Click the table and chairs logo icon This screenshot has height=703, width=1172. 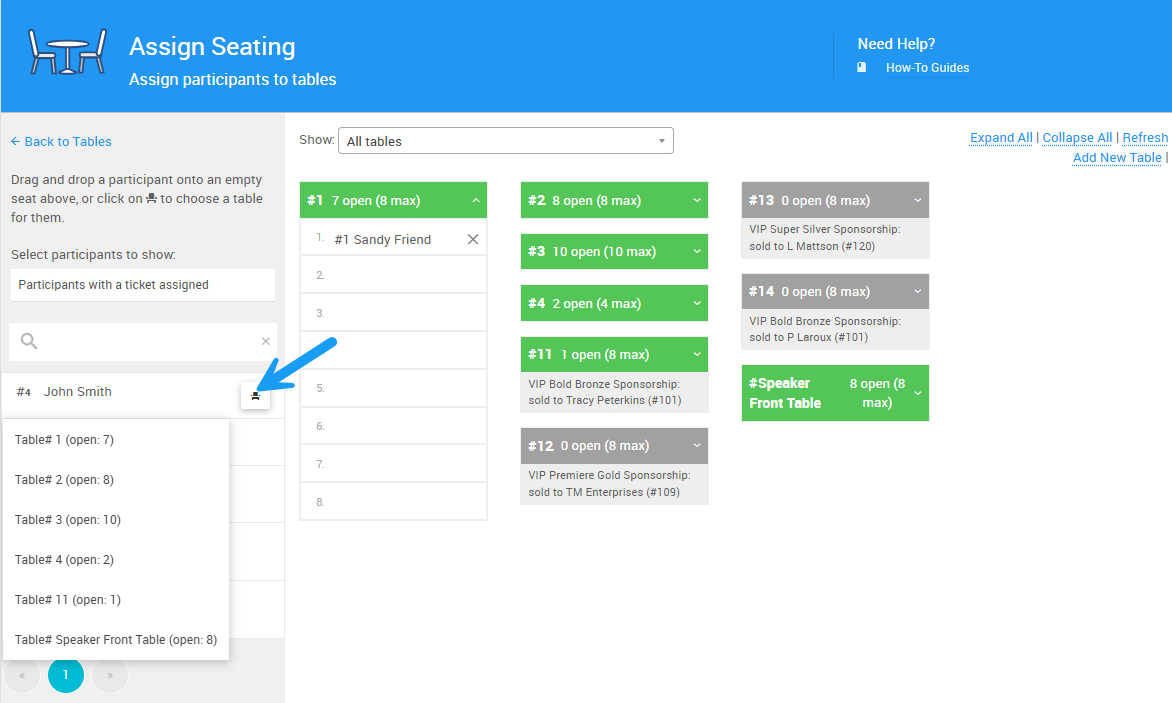point(68,52)
